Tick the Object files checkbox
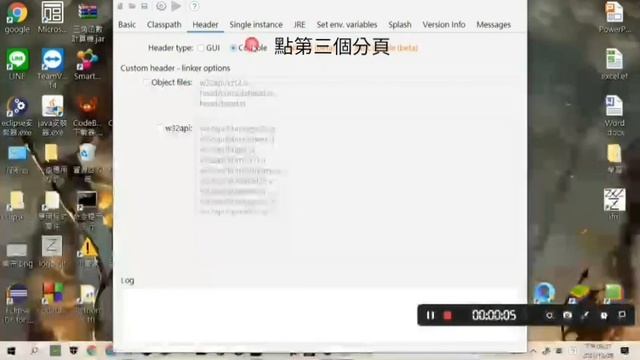Viewport: 640px width, 360px height. pyautogui.click(x=146, y=82)
